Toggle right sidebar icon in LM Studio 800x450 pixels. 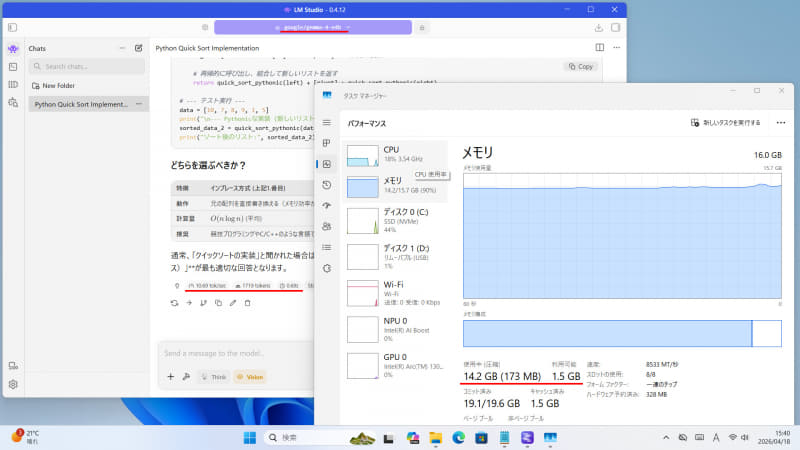tap(616, 28)
